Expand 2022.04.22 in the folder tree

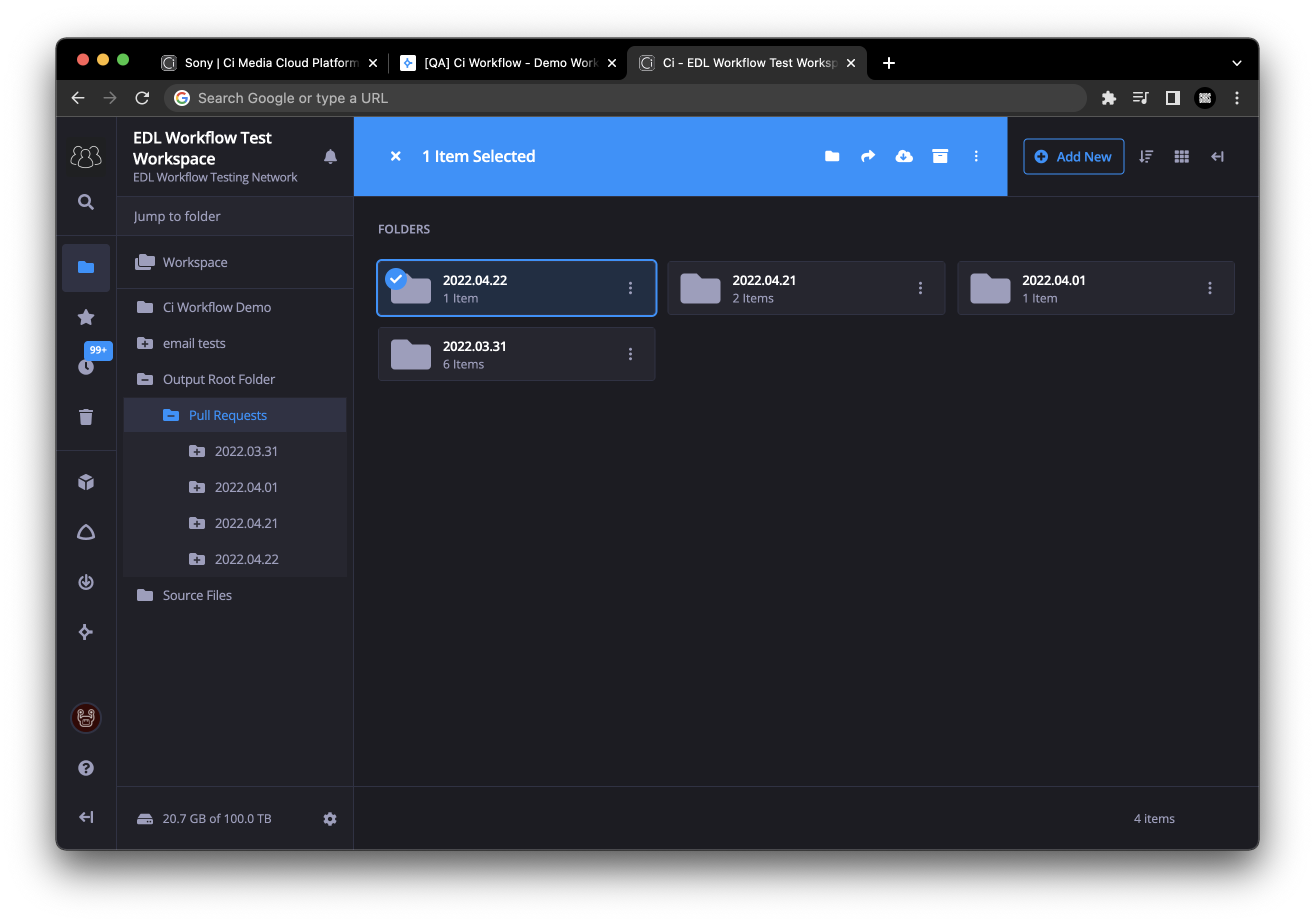[196, 559]
